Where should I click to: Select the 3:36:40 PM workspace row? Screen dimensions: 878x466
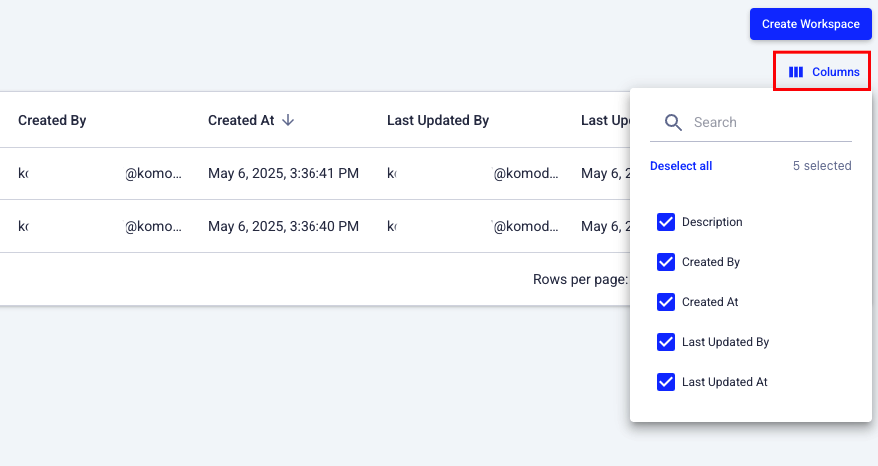coord(283,226)
